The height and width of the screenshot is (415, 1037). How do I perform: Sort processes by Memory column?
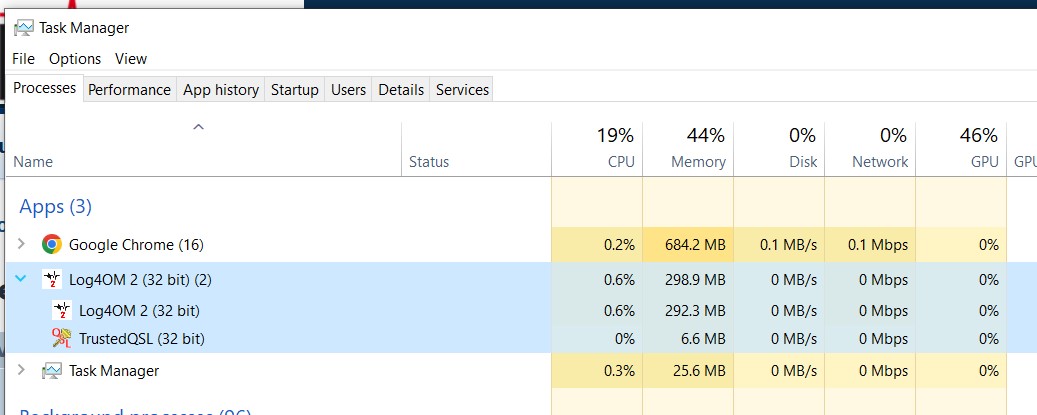(688, 149)
